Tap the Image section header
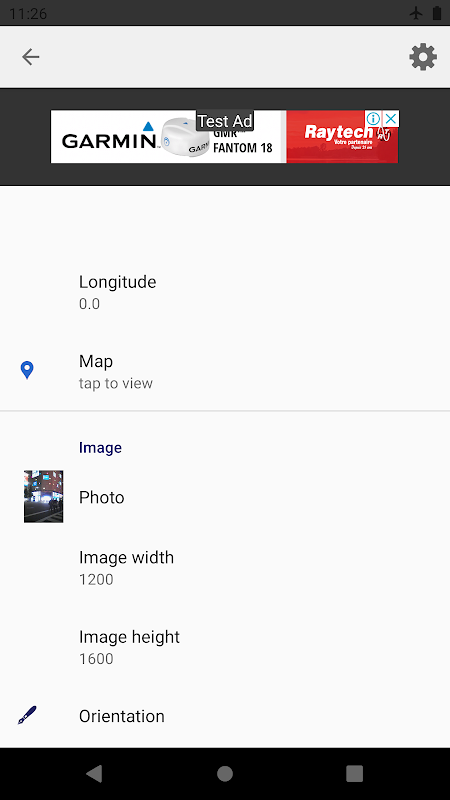Viewport: 450px width, 800px height. (101, 448)
